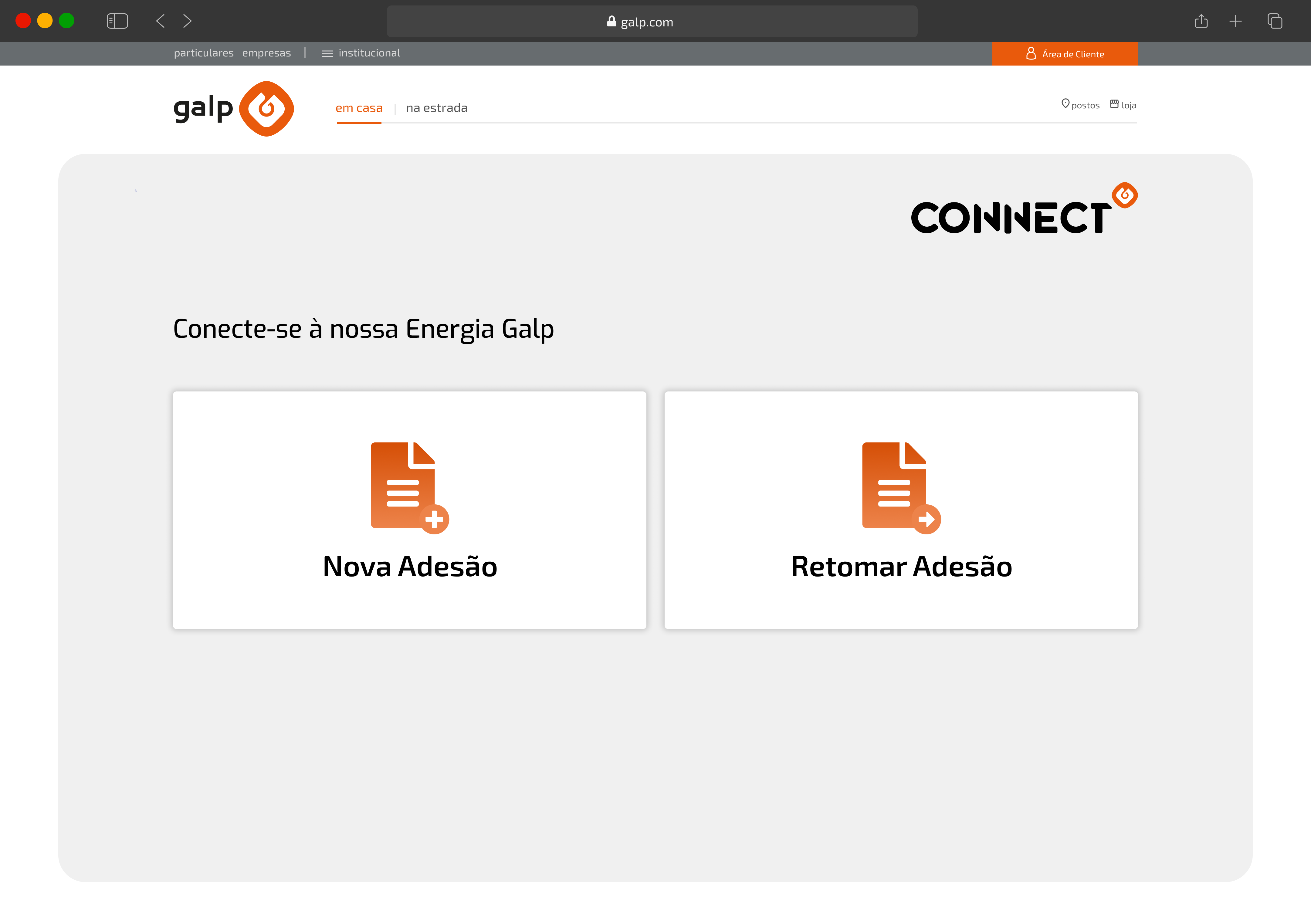Select the em casa tab
This screenshot has width=1311, height=924.
click(x=359, y=108)
